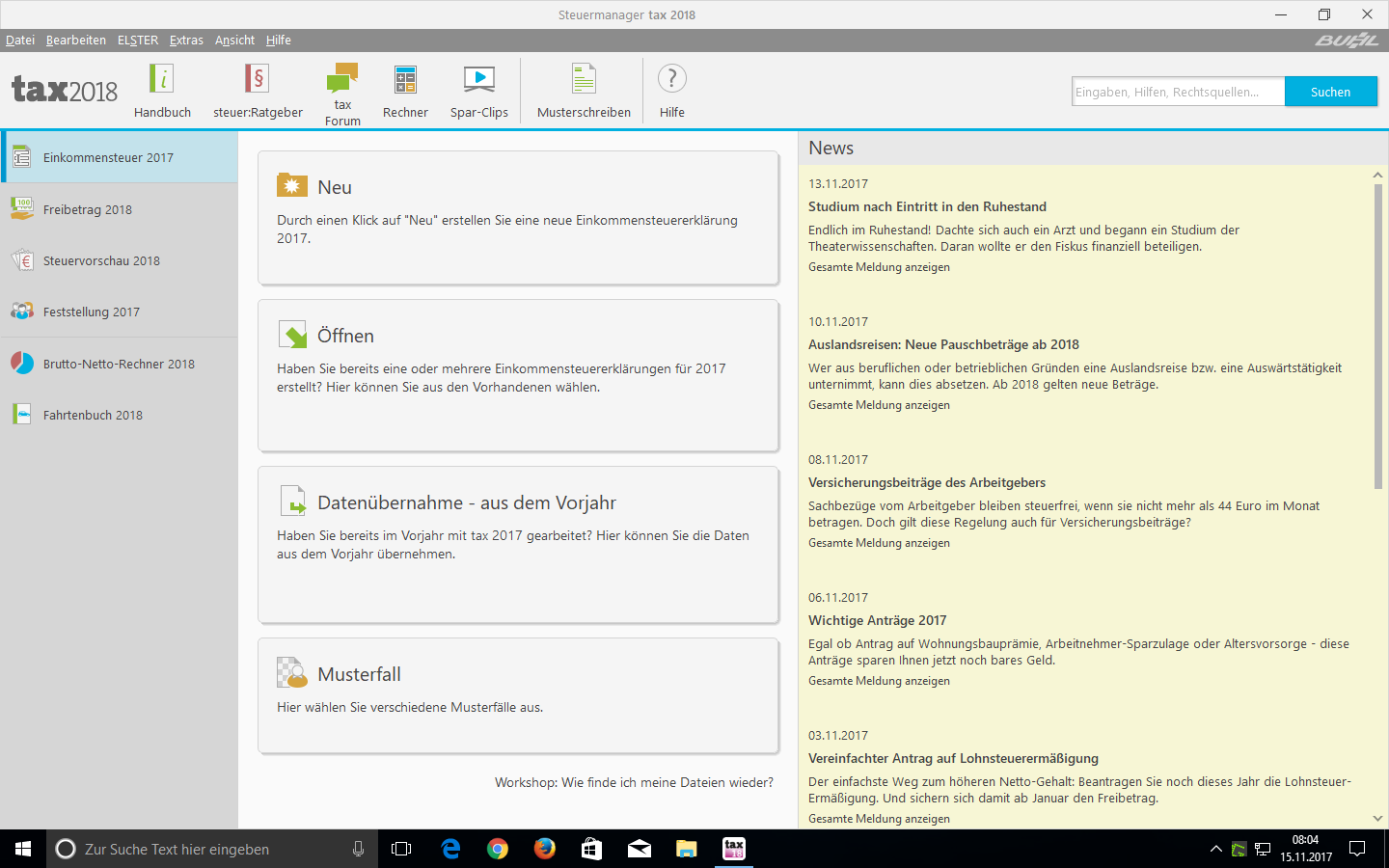This screenshot has height=868, width=1389.
Task: Open Action Center notifications
Action: point(1357,849)
